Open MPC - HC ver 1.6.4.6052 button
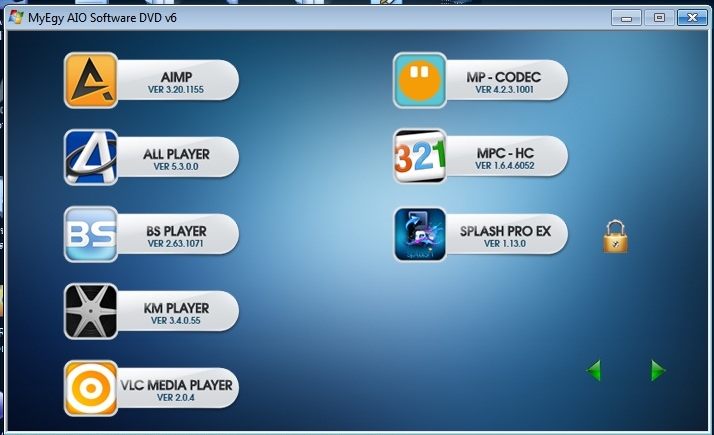The width and height of the screenshot is (714, 435). pos(506,157)
